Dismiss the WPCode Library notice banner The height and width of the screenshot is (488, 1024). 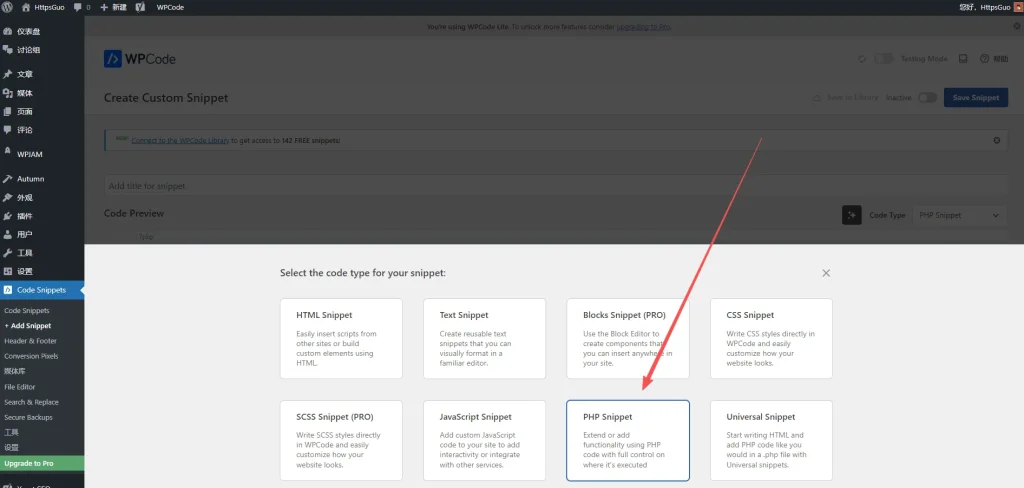tap(996, 140)
